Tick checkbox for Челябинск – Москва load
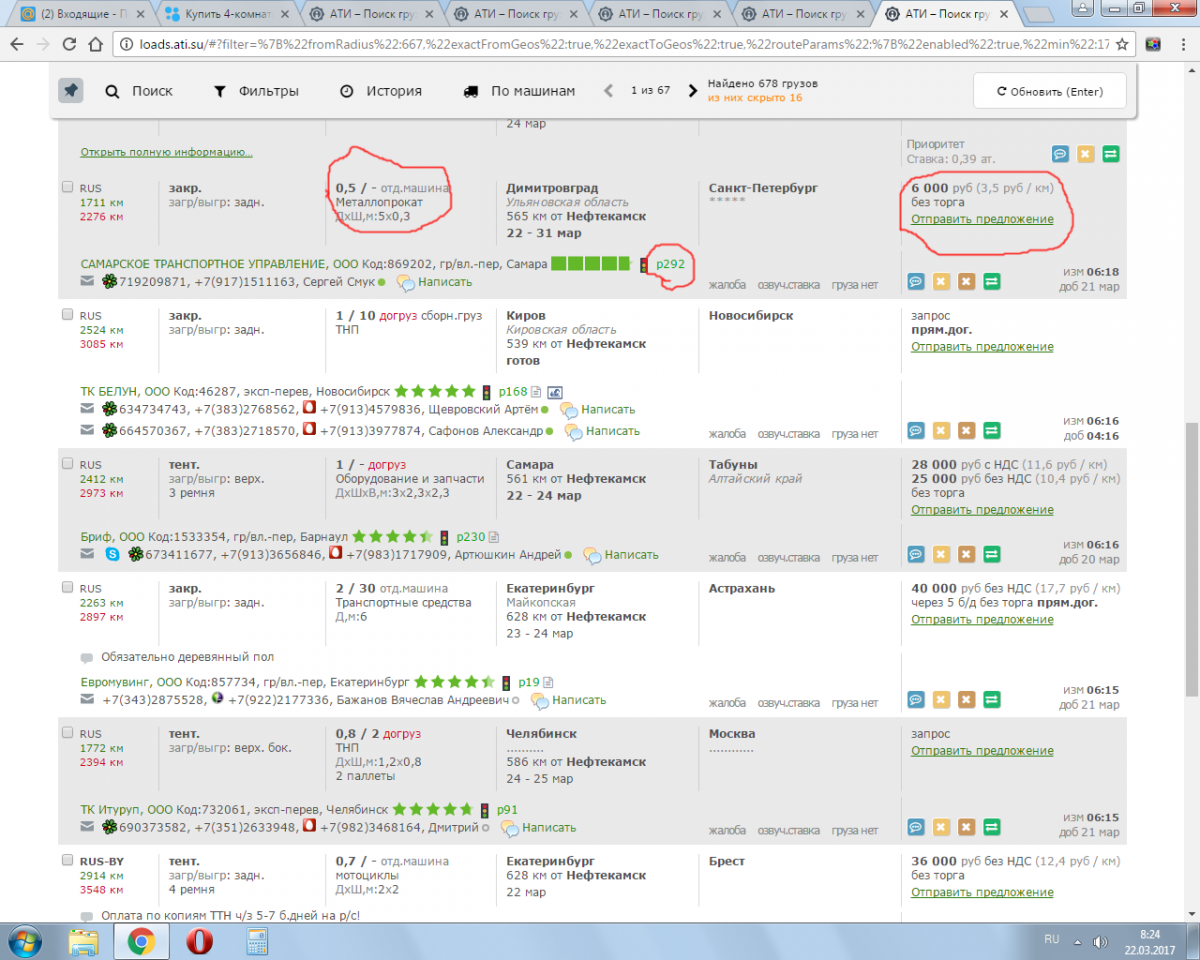 [x=67, y=733]
